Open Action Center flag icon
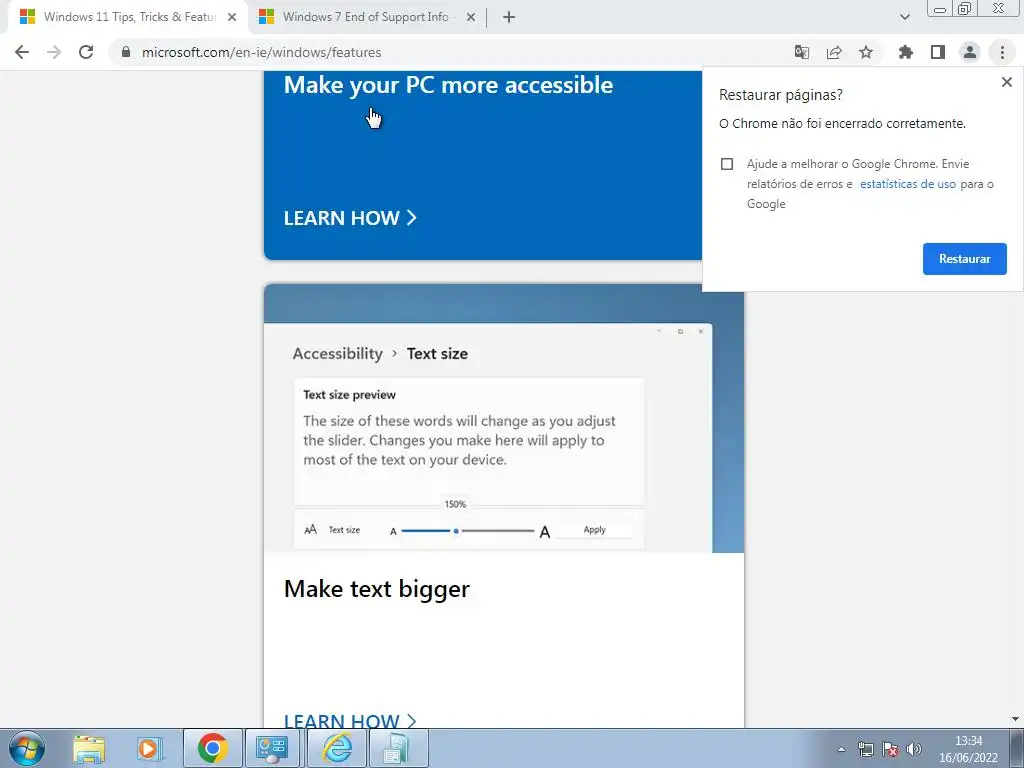This screenshot has height=768, width=1024. pyautogui.click(x=889, y=749)
